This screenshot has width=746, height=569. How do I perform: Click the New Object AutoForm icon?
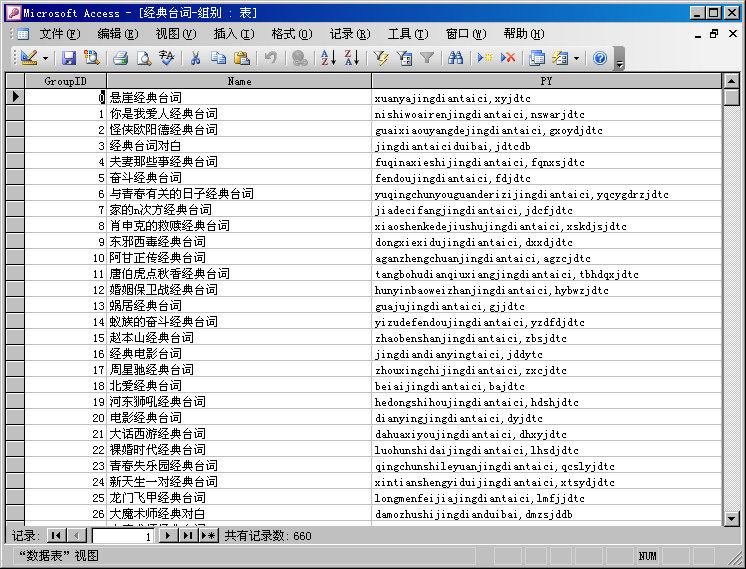pos(560,58)
